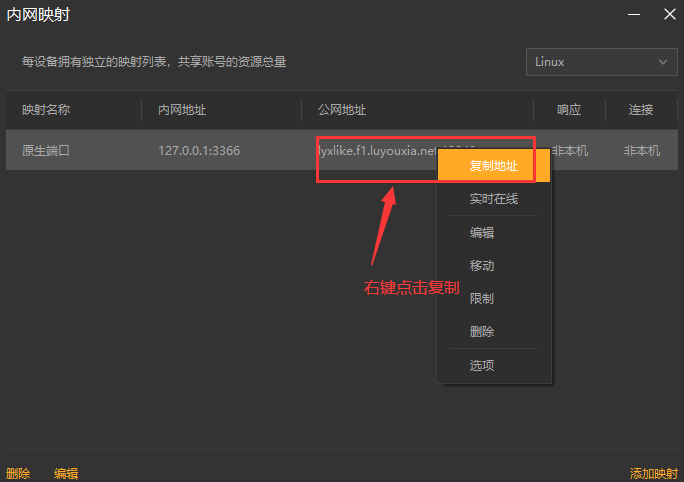Minimize the 内网映射 window
Viewport: 684px width, 482px height.
[634, 14]
